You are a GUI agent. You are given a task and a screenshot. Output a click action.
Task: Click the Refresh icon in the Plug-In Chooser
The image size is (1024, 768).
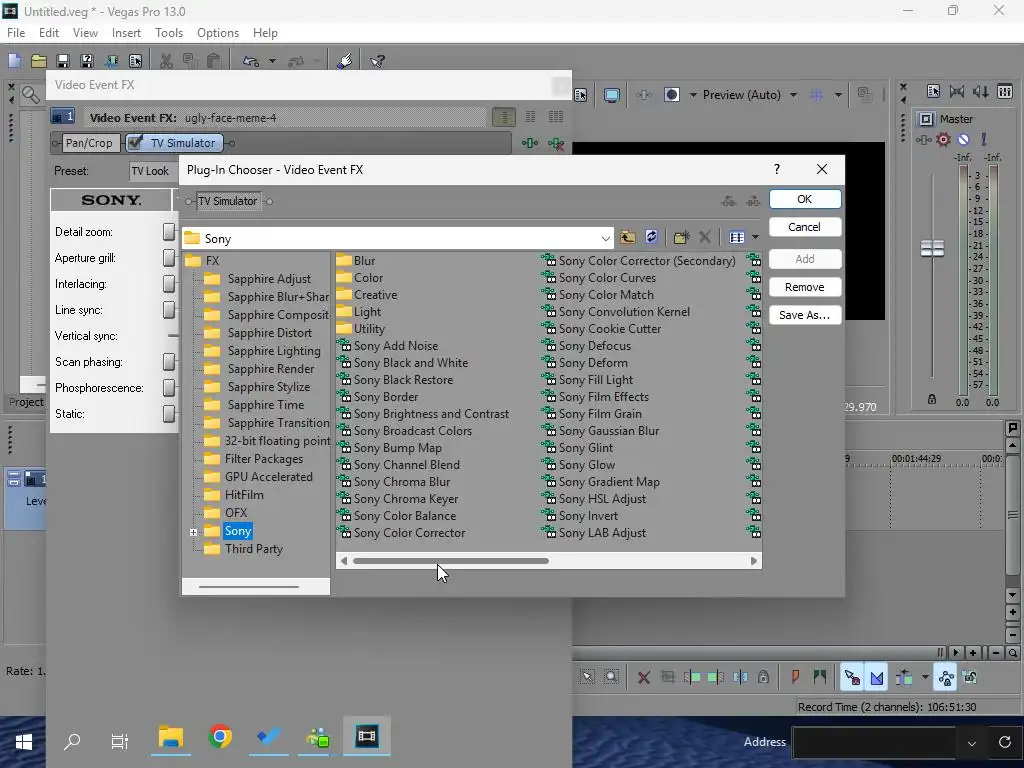pyautogui.click(x=651, y=237)
